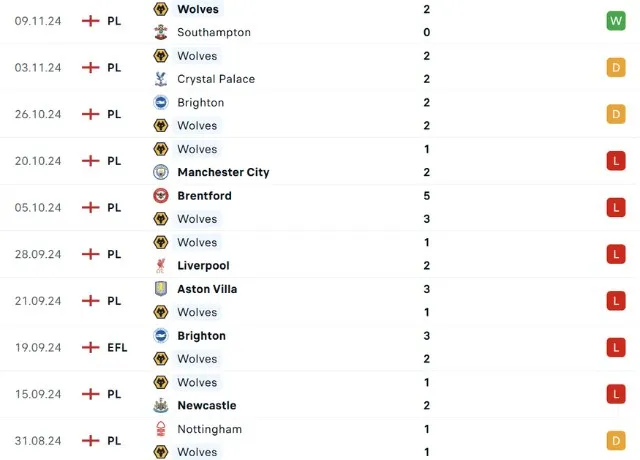Open the Brentford club crest
This screenshot has height=460, width=640.
tap(160, 196)
